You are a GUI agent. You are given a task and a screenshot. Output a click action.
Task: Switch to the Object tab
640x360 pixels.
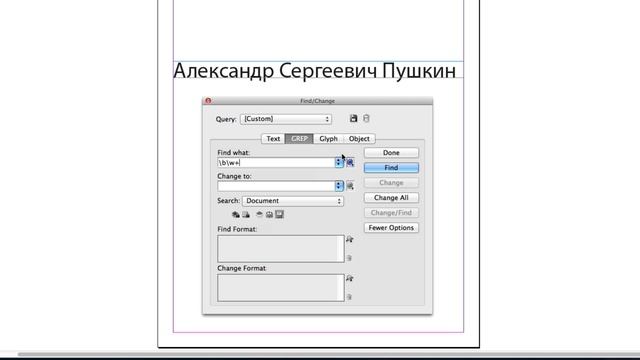click(359, 139)
